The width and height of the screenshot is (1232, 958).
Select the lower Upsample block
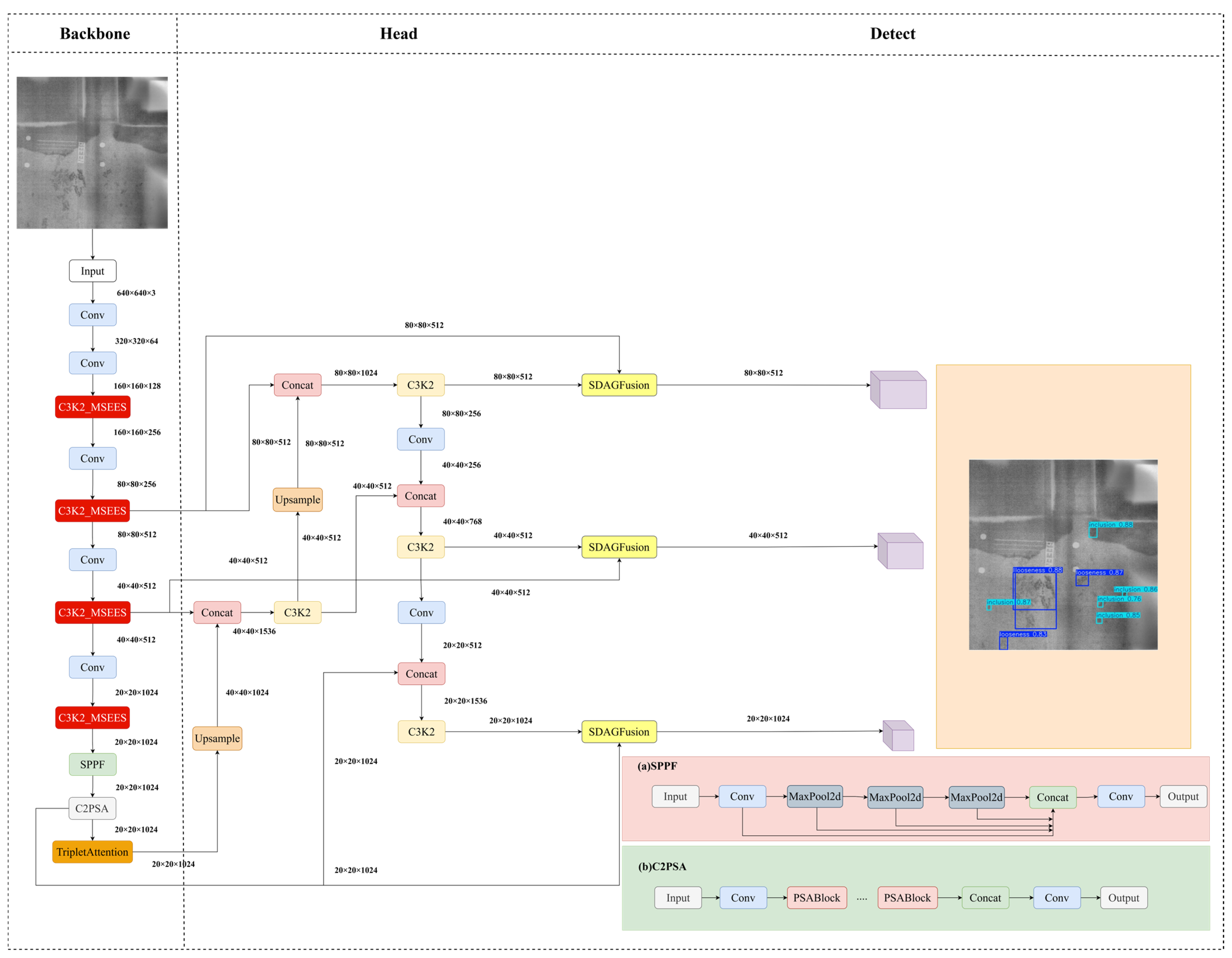pos(217,738)
